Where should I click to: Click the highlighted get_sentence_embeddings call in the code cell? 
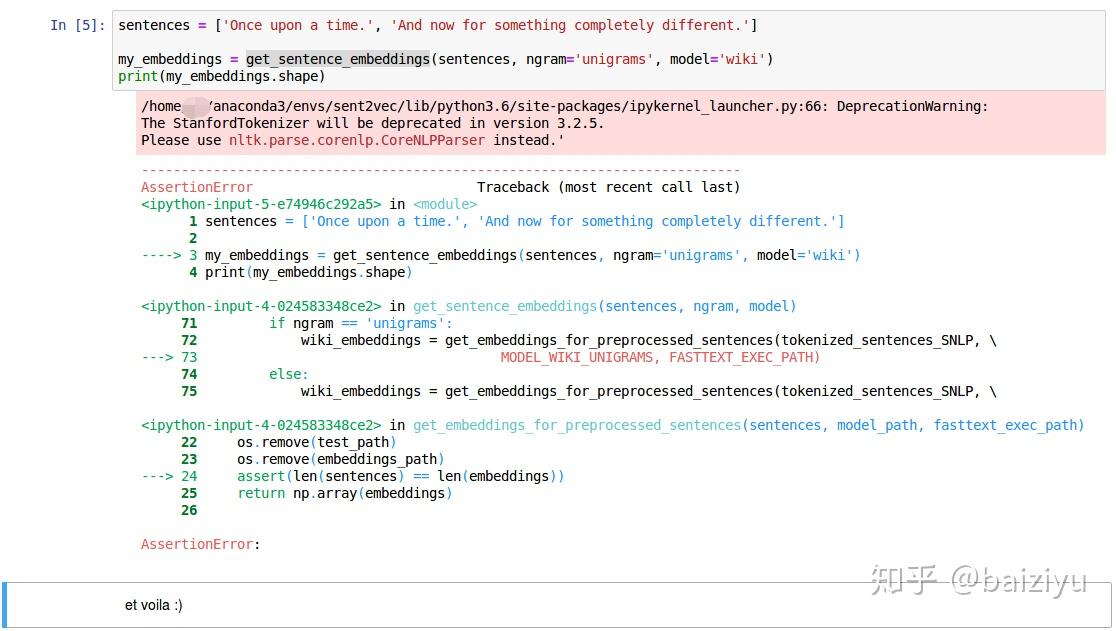tap(337, 59)
